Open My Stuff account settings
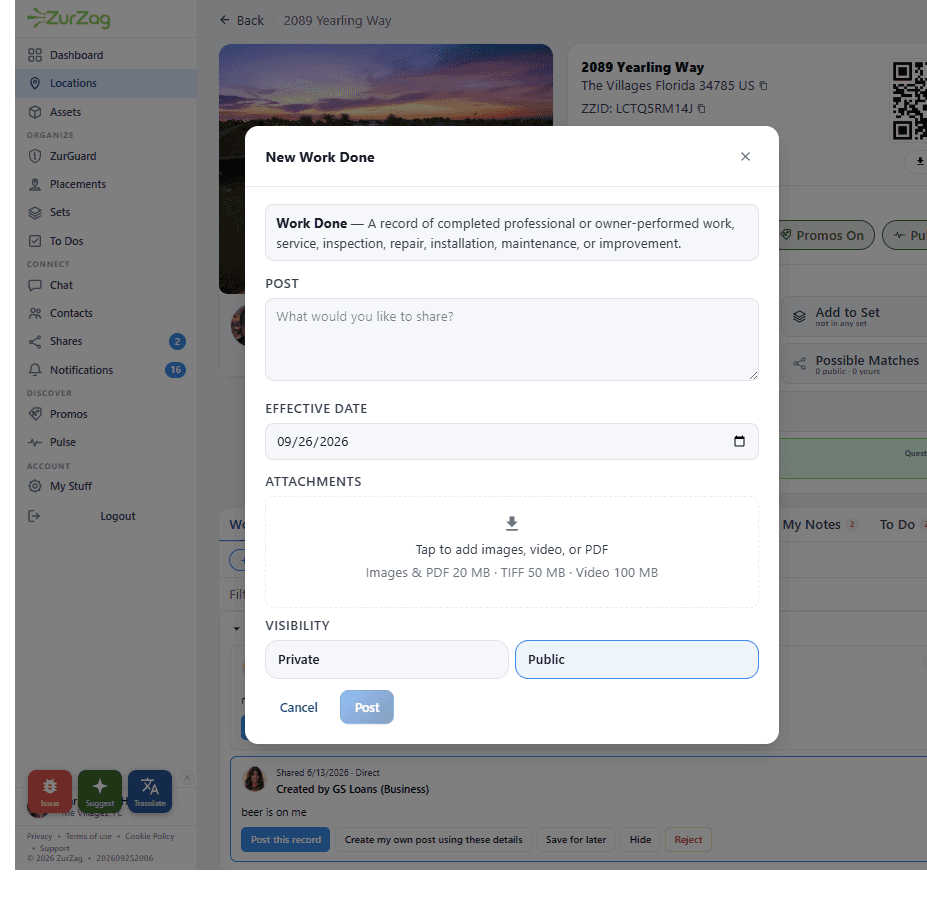This screenshot has width=927, height=916. point(106,486)
